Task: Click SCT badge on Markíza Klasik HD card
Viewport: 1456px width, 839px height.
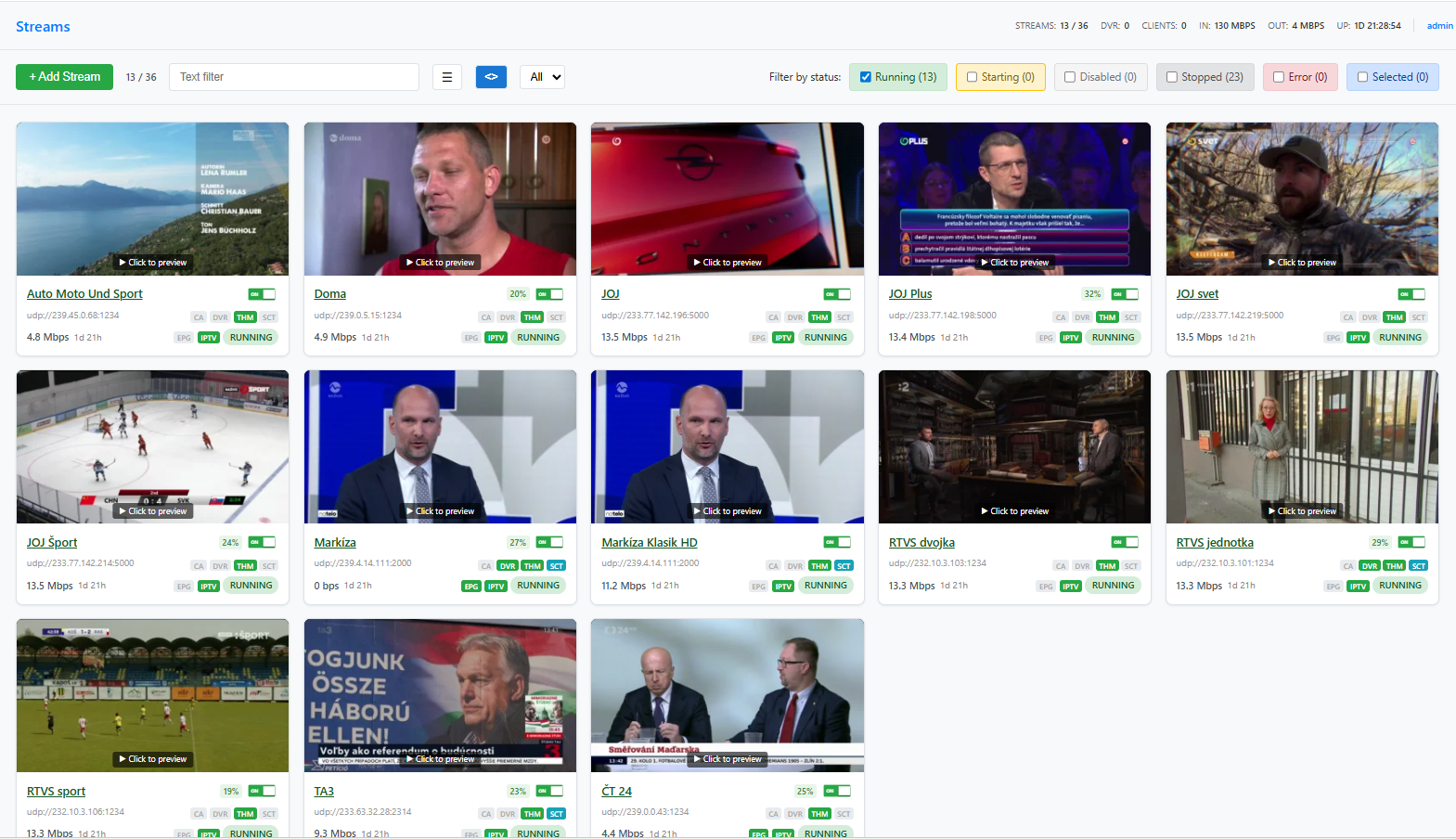Action: (x=844, y=566)
